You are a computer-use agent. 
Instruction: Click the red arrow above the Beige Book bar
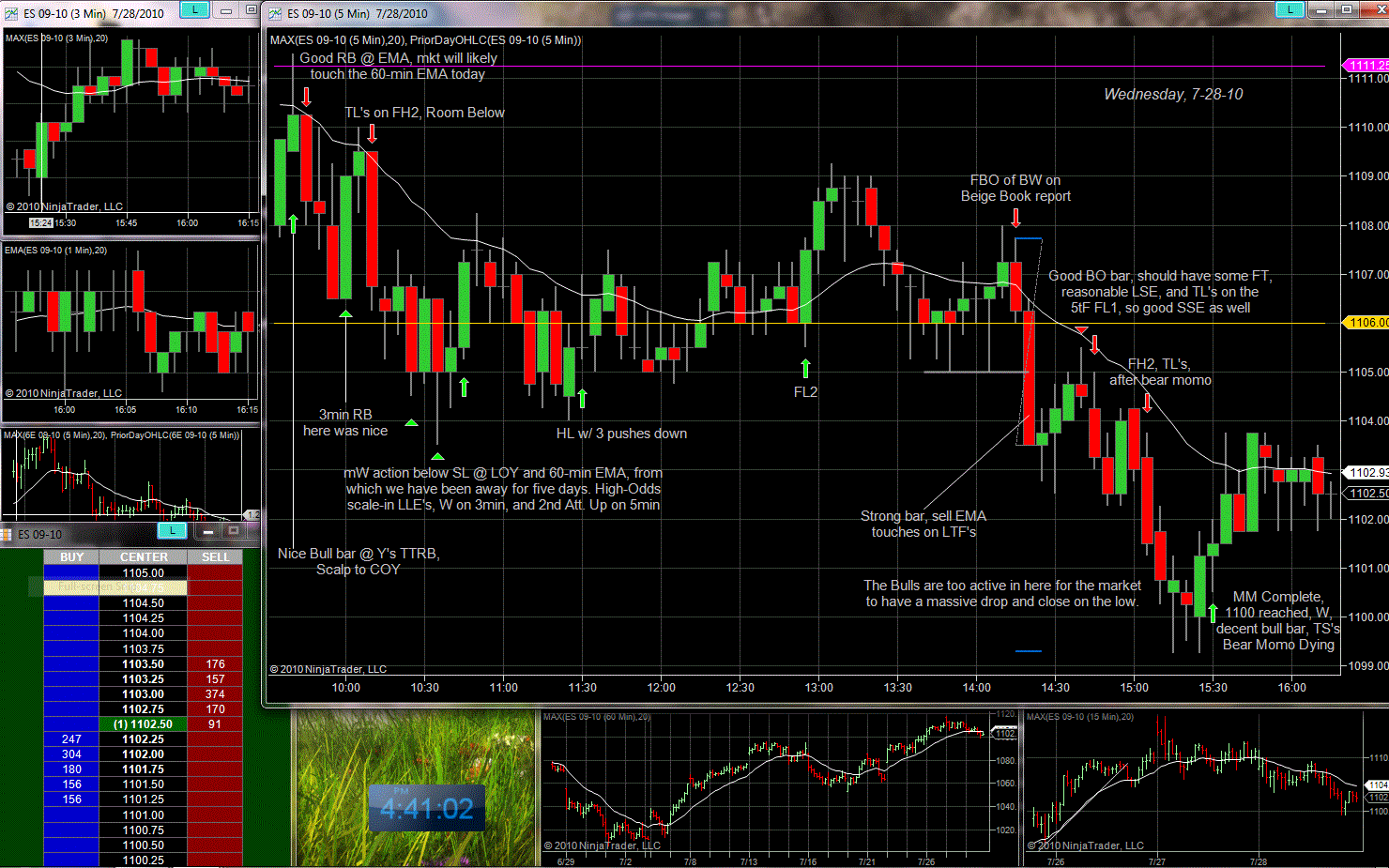[1015, 218]
